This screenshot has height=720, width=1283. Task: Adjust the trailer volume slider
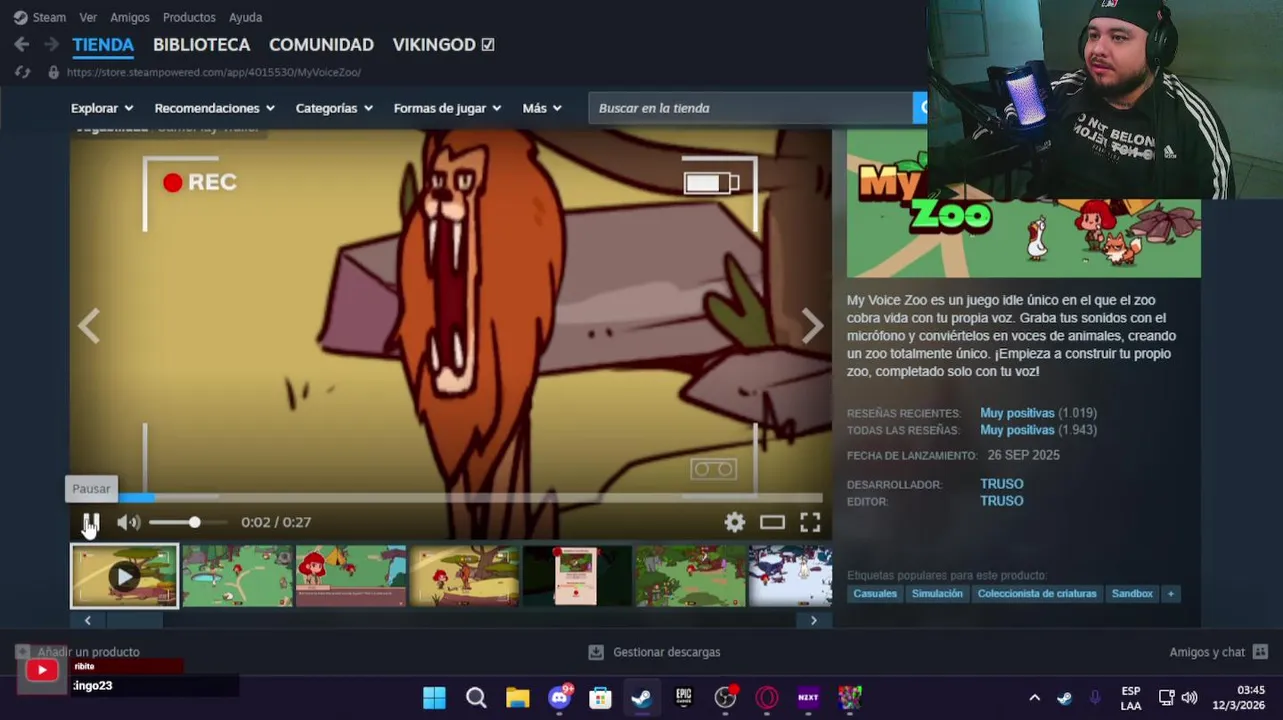(187, 522)
